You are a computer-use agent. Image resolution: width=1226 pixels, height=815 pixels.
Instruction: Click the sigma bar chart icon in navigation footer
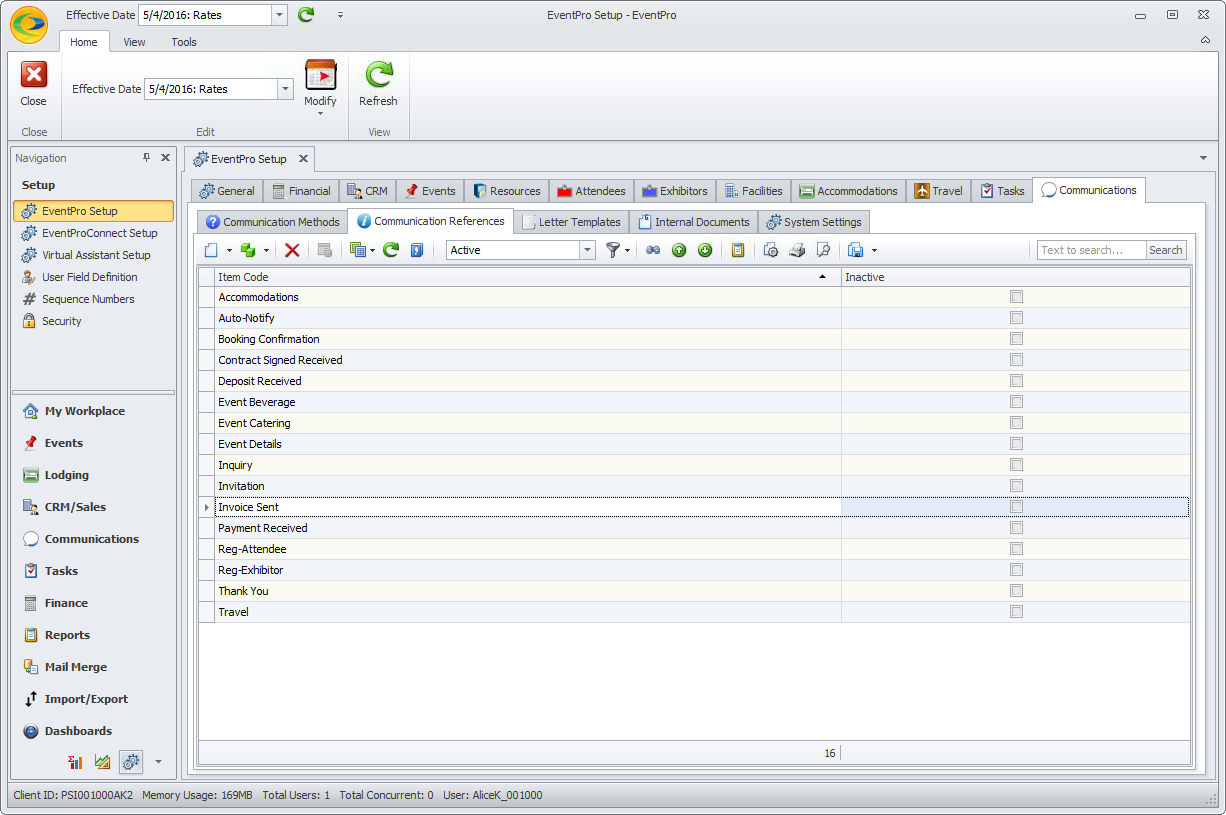[75, 762]
